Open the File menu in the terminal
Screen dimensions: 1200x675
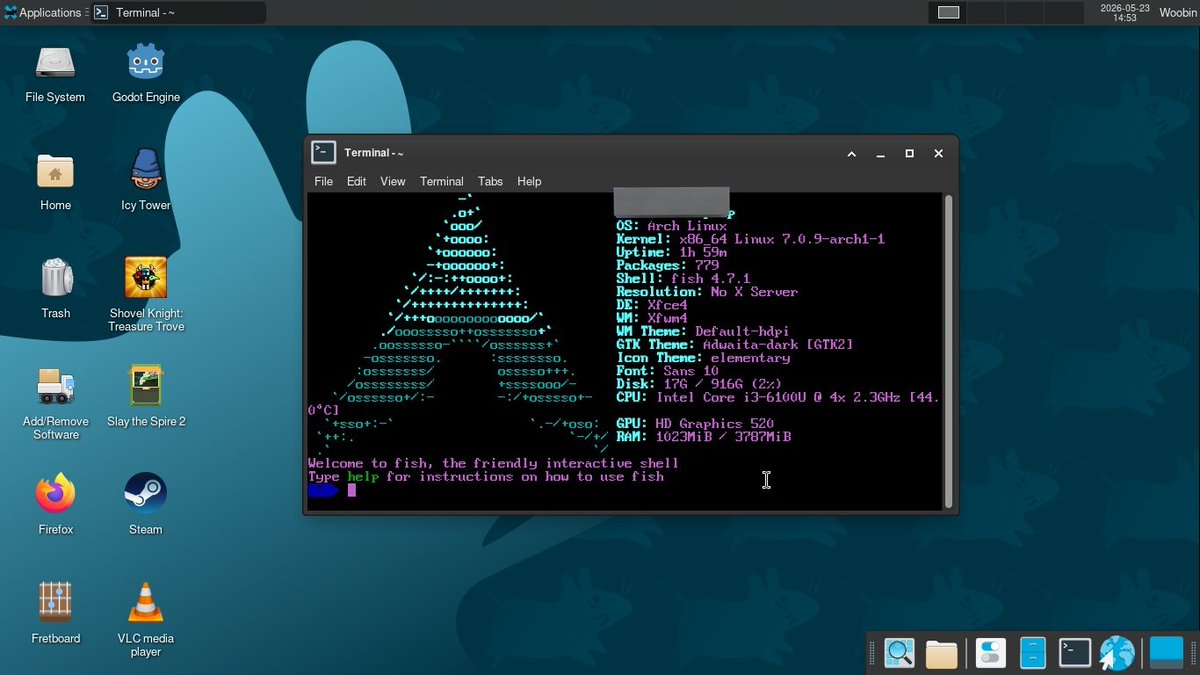point(324,181)
